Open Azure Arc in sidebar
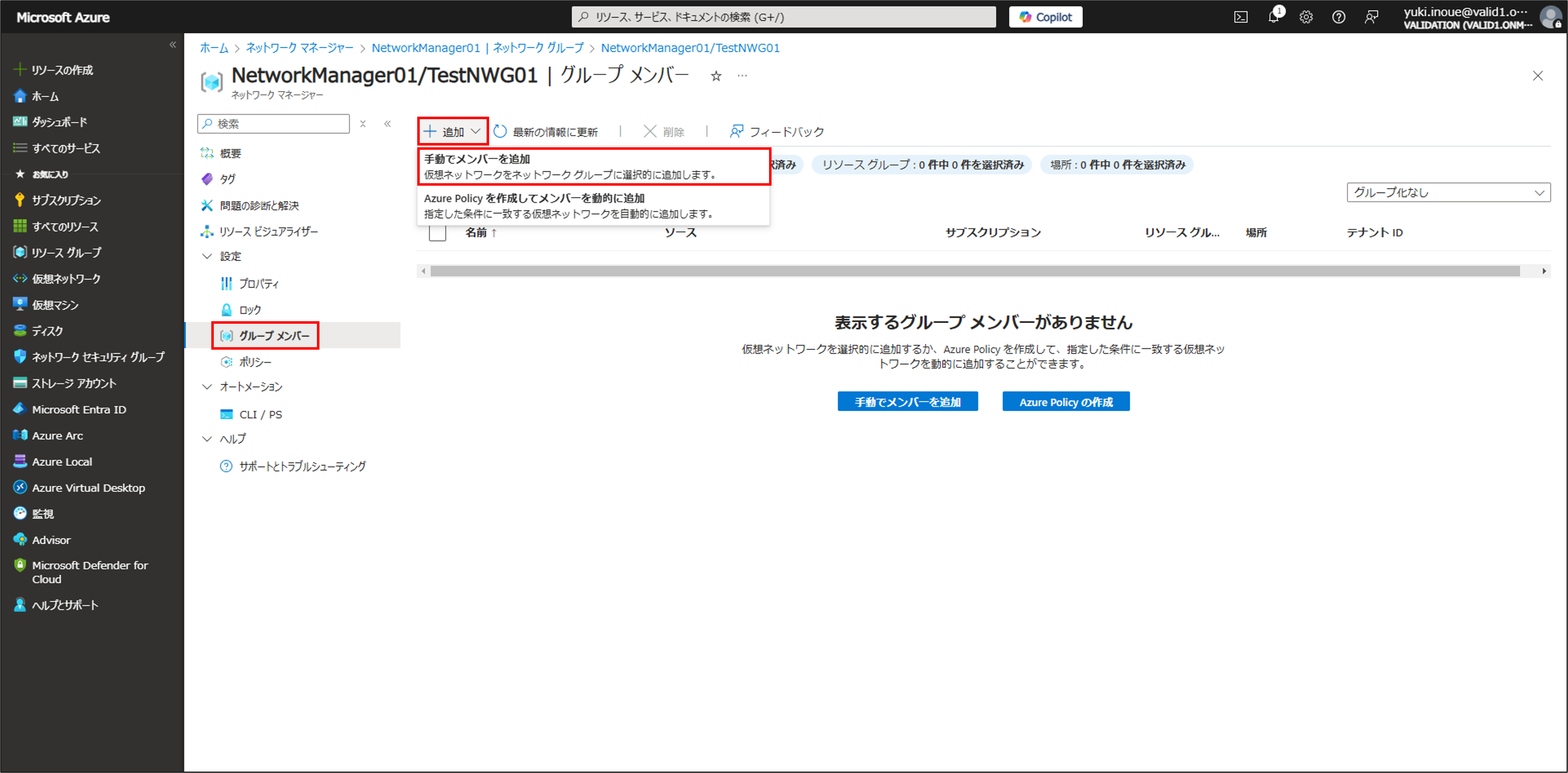The height and width of the screenshot is (773, 1568). point(48,435)
